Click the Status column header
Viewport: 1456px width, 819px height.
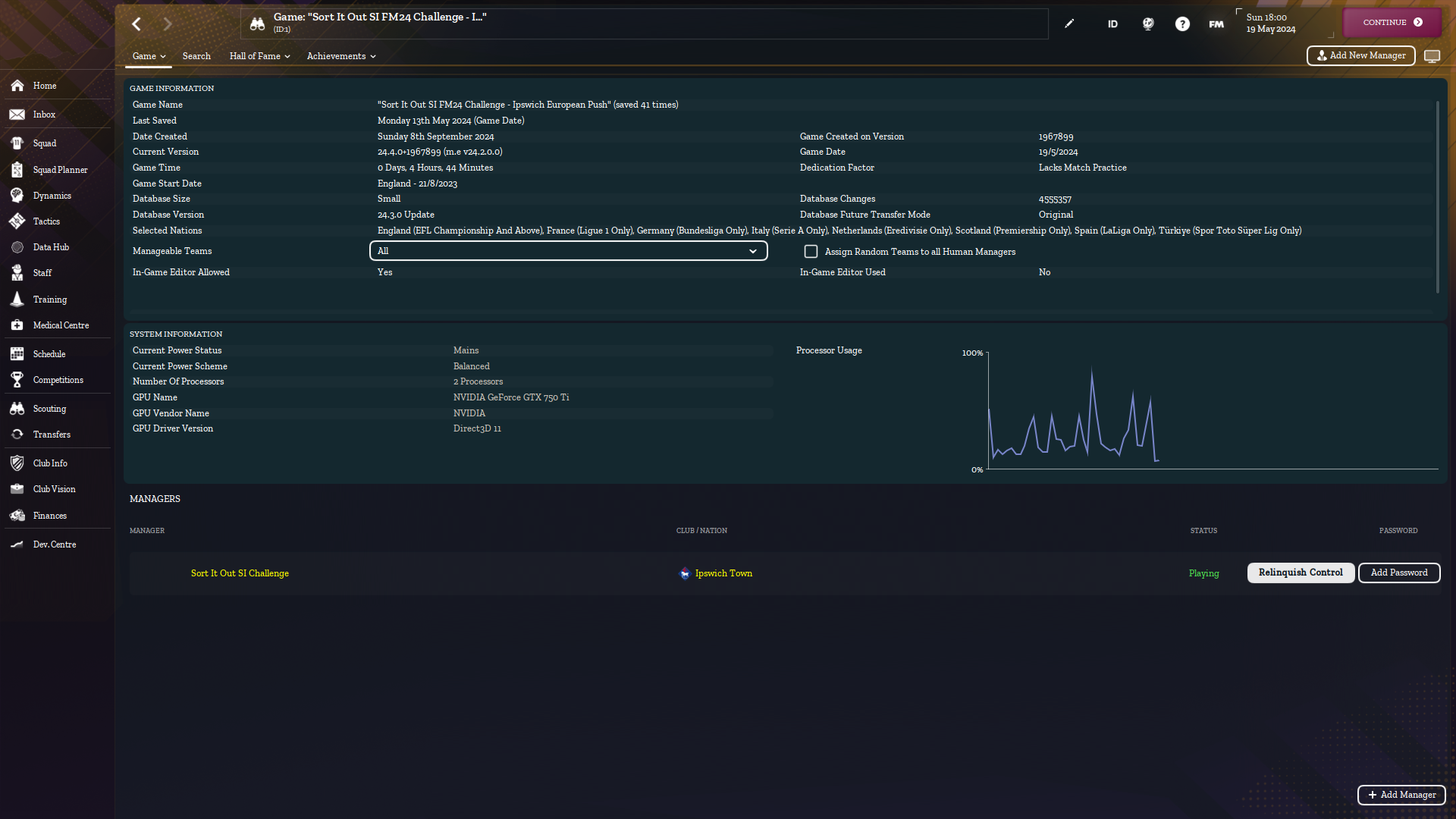coord(1203,531)
